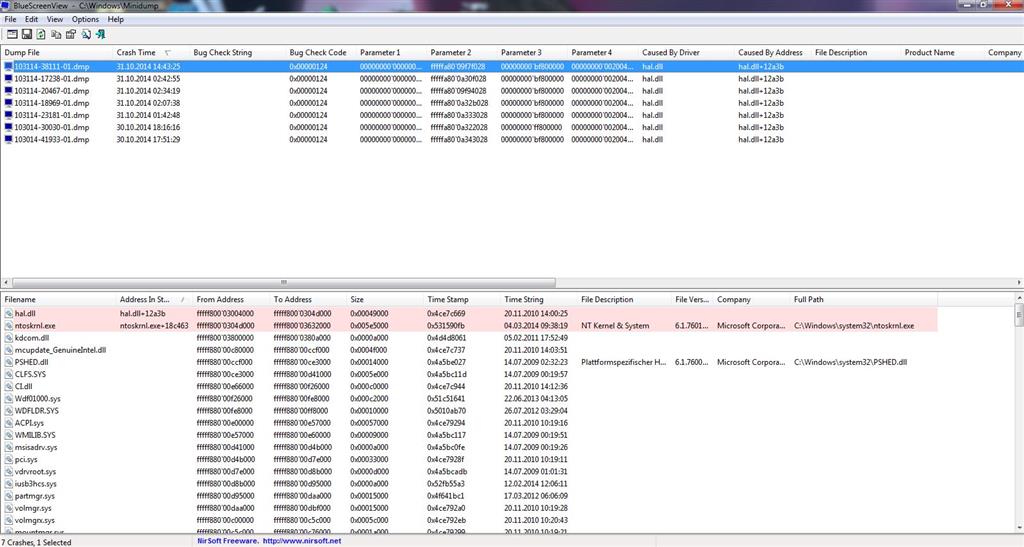Click the Exit toolbar icon
Screen dimensions: 1024x547
click(x=101, y=34)
